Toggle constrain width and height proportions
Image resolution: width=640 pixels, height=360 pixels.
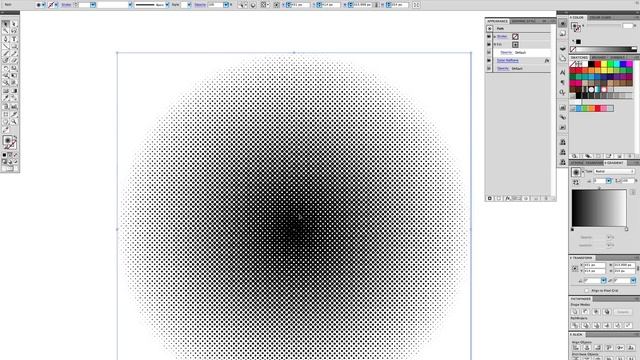(638, 269)
